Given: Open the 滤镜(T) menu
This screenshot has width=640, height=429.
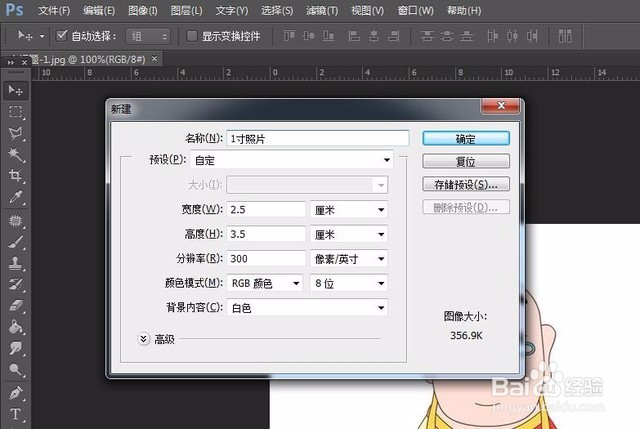Looking at the screenshot, I should point(322,10).
